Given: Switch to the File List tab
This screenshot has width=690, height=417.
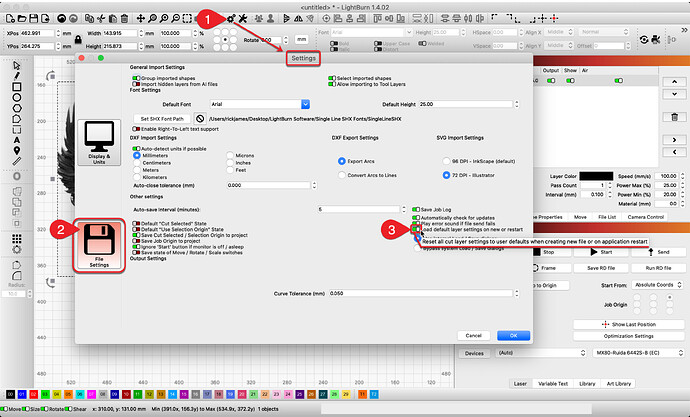Looking at the screenshot, I should 607,217.
